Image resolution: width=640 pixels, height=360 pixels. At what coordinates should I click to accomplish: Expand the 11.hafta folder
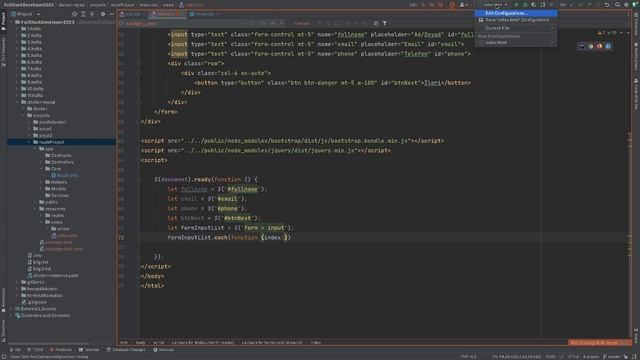pyautogui.click(x=17, y=96)
